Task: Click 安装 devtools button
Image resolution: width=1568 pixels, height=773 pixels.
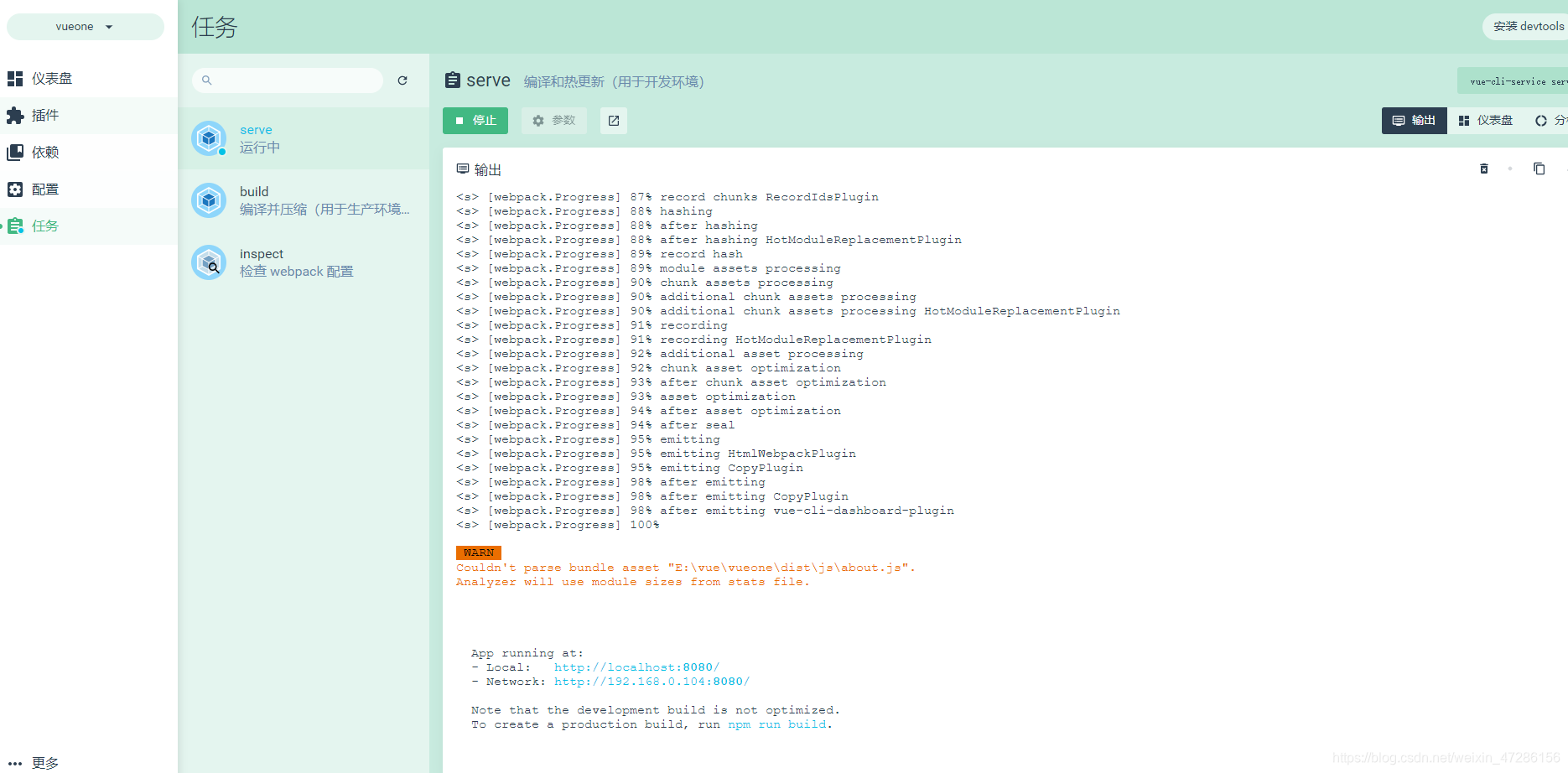Action: [x=1526, y=27]
